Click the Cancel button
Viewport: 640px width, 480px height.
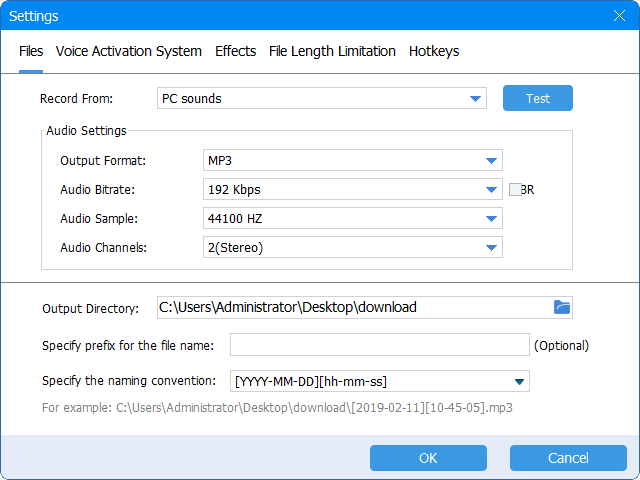coord(568,458)
